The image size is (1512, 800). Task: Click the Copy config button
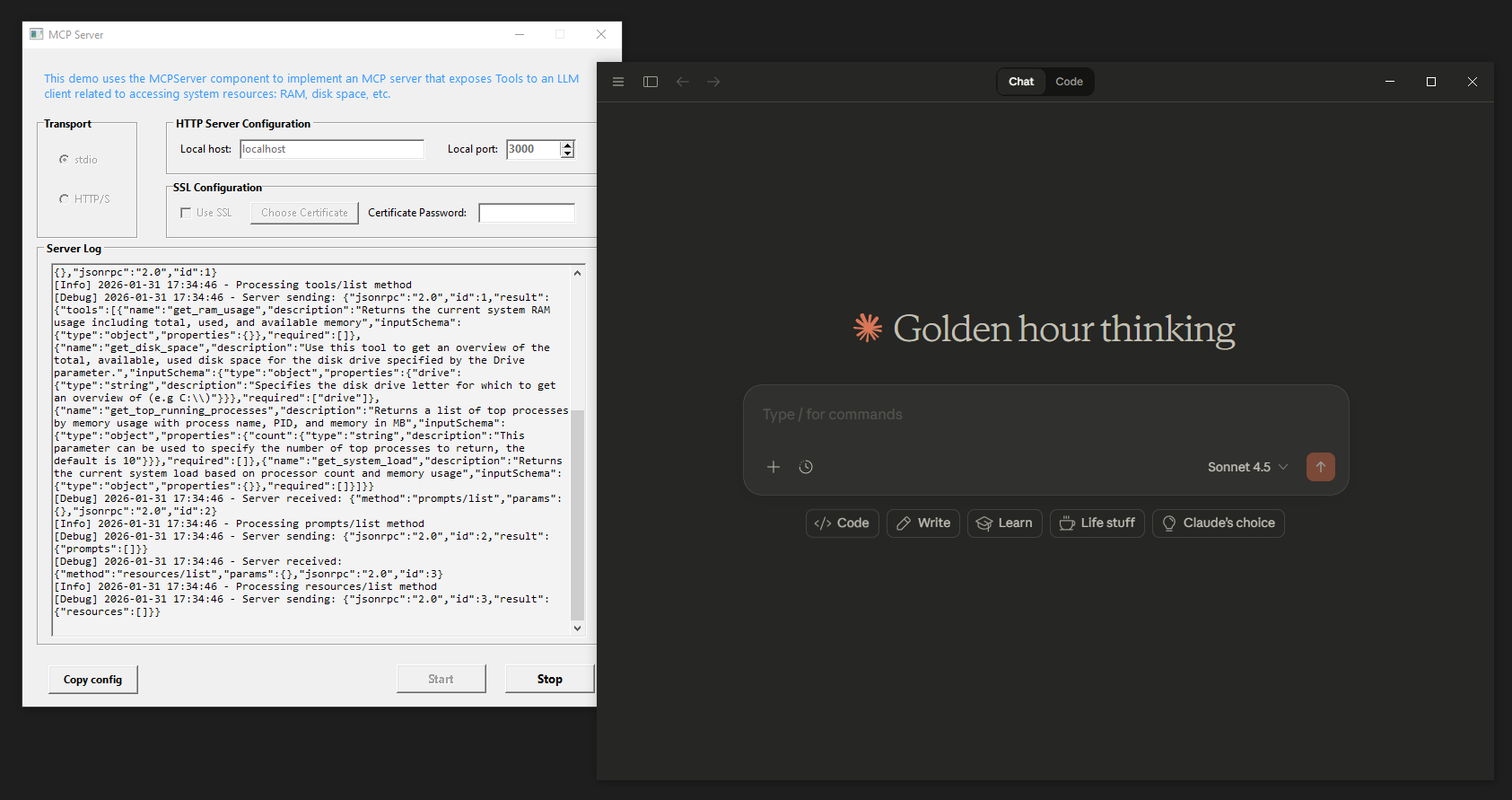click(x=92, y=680)
